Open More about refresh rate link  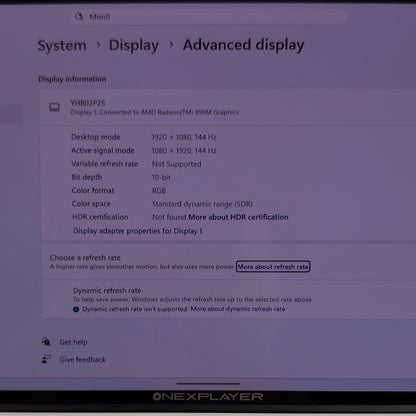273,267
